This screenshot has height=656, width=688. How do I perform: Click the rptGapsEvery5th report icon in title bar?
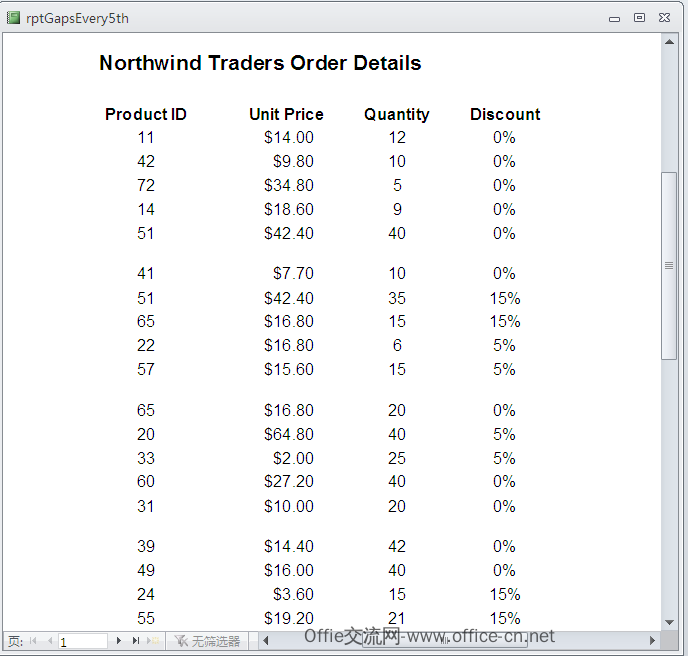[13, 18]
